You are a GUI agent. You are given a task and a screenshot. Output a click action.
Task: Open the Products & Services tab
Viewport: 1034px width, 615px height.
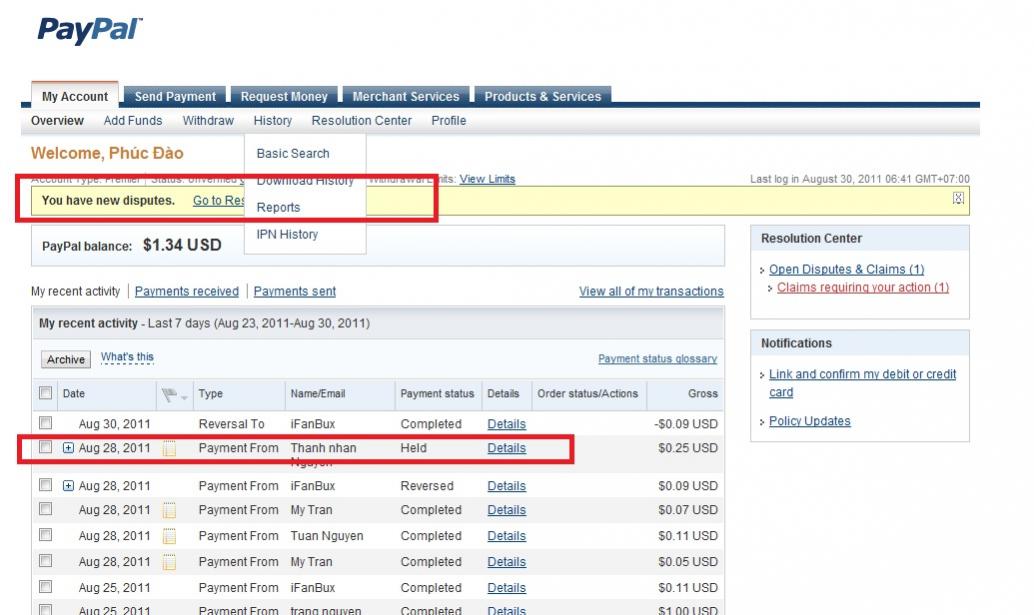tap(543, 96)
